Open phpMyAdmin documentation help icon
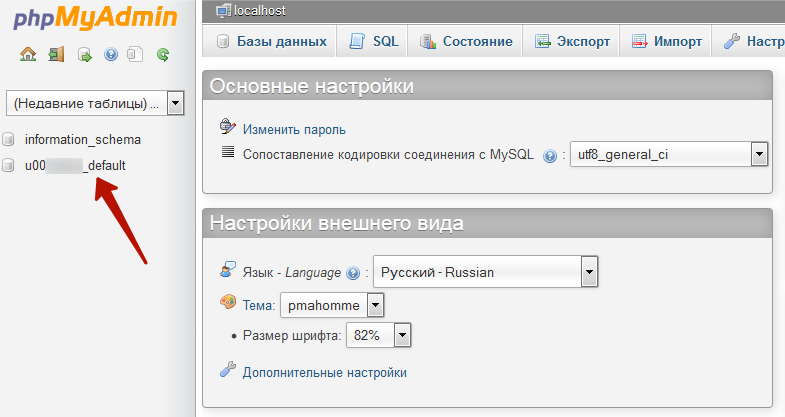The image size is (785, 417). click(111, 54)
